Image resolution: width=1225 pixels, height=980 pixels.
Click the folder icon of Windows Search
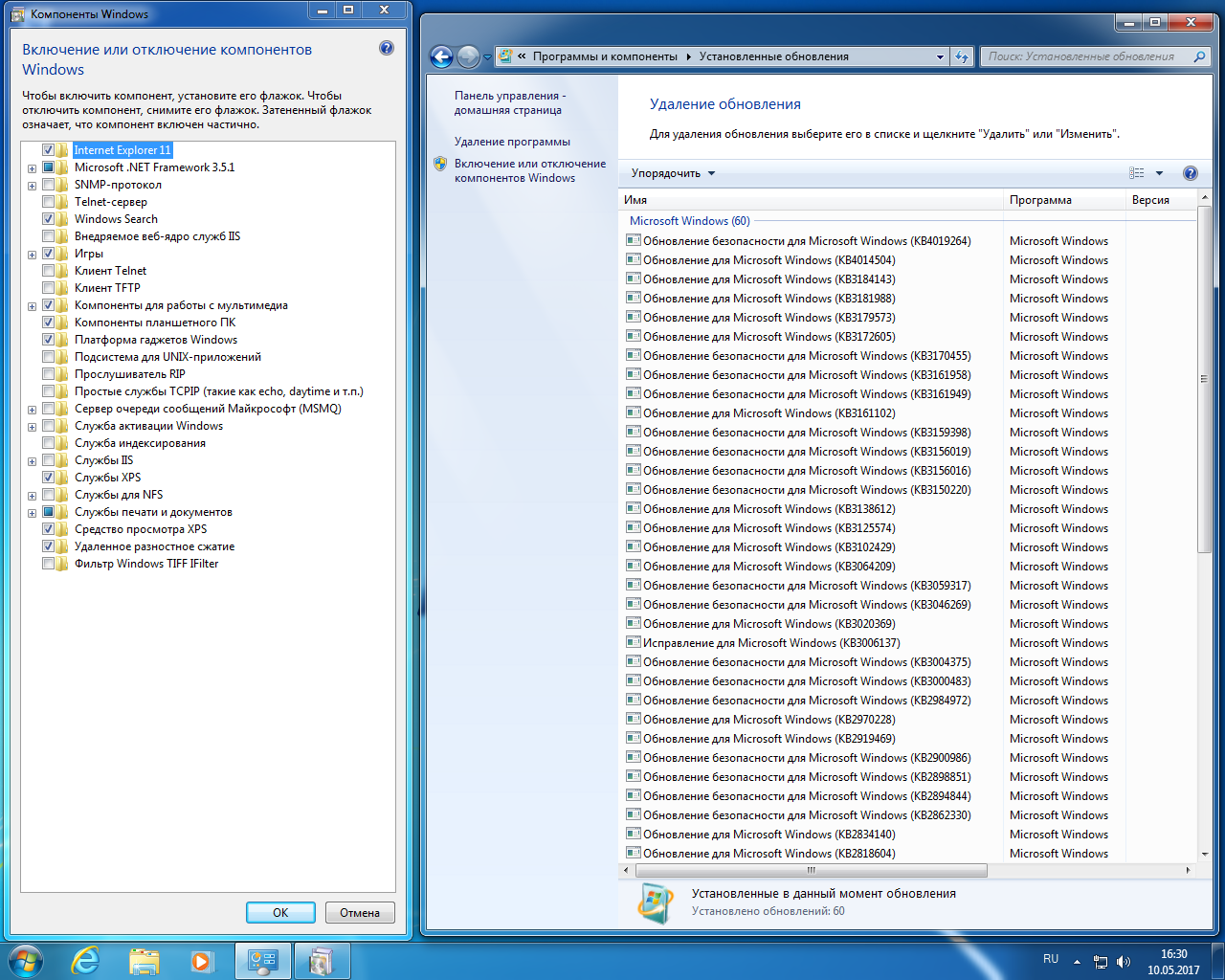[63, 219]
